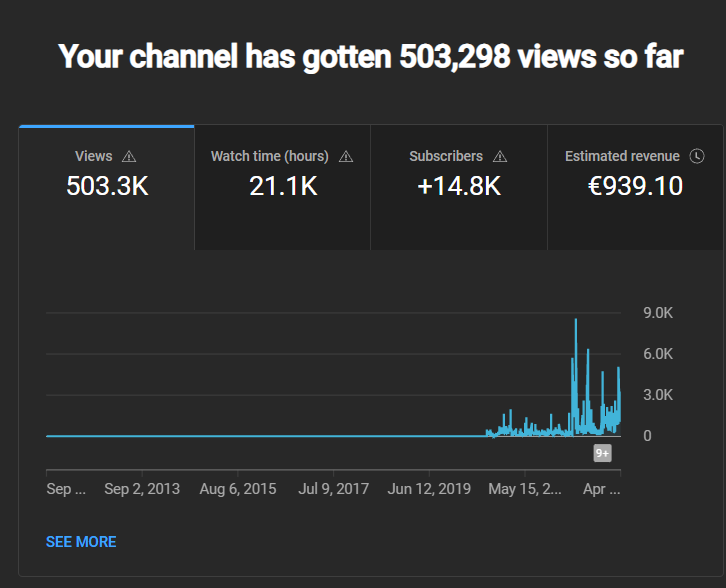The image size is (726, 588).
Task: Select the Views metric tab
Action: click(x=106, y=188)
